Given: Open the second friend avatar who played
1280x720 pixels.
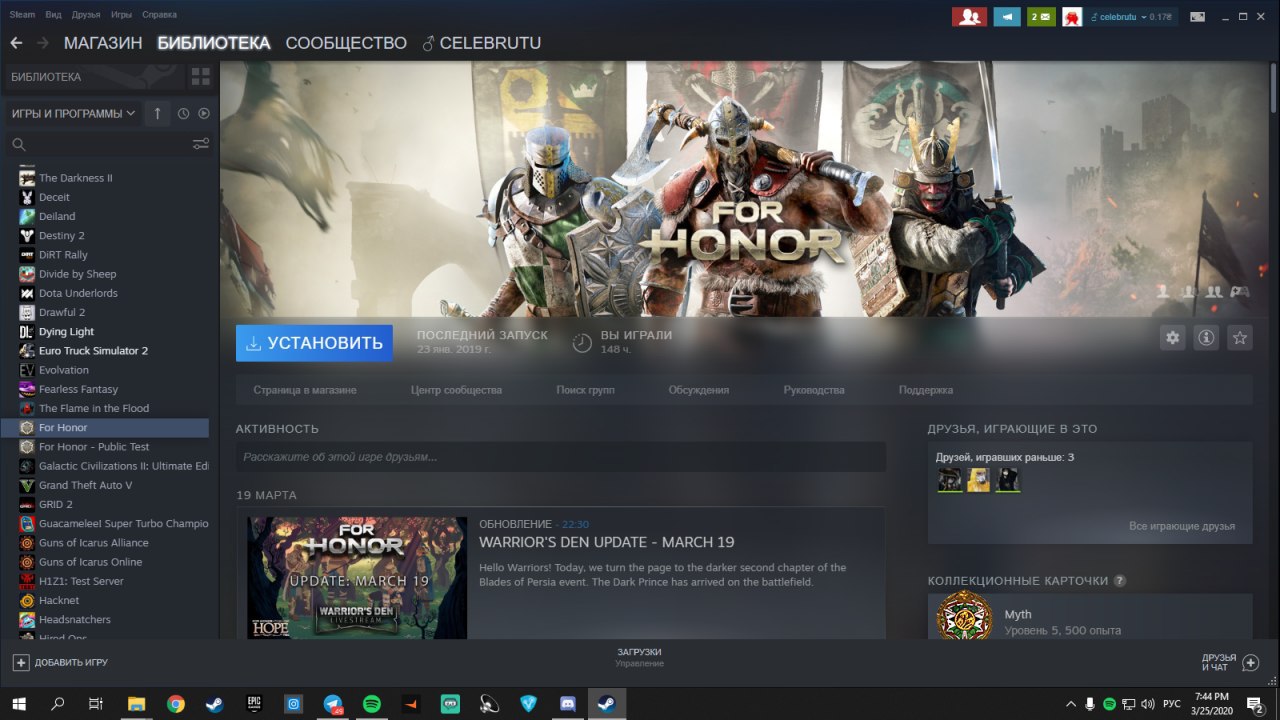Looking at the screenshot, I should (979, 480).
